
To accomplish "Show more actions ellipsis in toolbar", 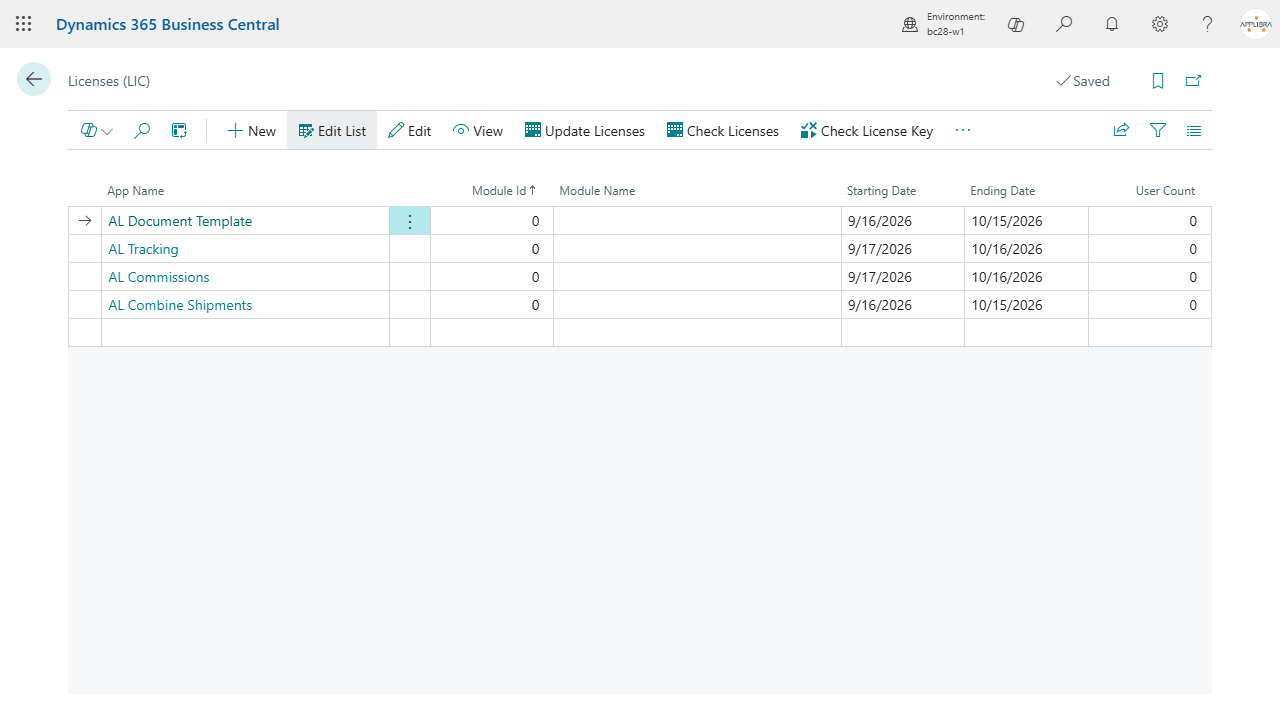I will pyautogui.click(x=963, y=130).
